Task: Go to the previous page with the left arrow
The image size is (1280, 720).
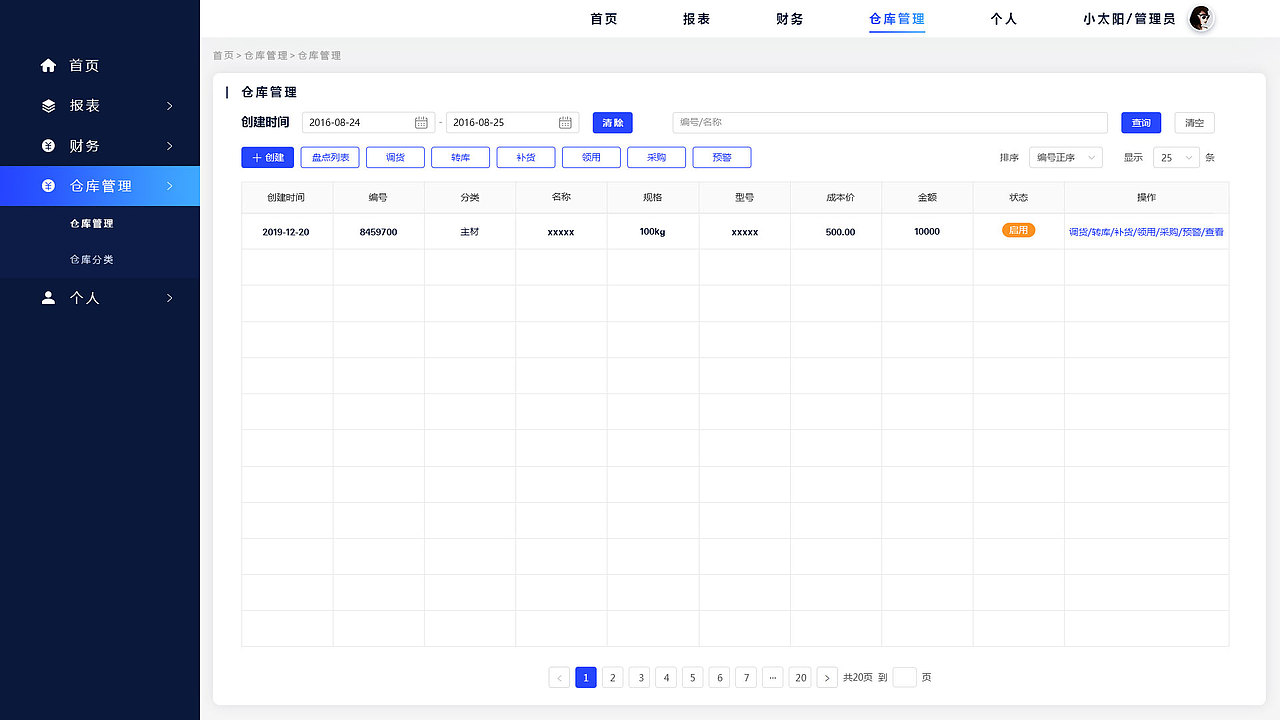Action: (x=559, y=677)
